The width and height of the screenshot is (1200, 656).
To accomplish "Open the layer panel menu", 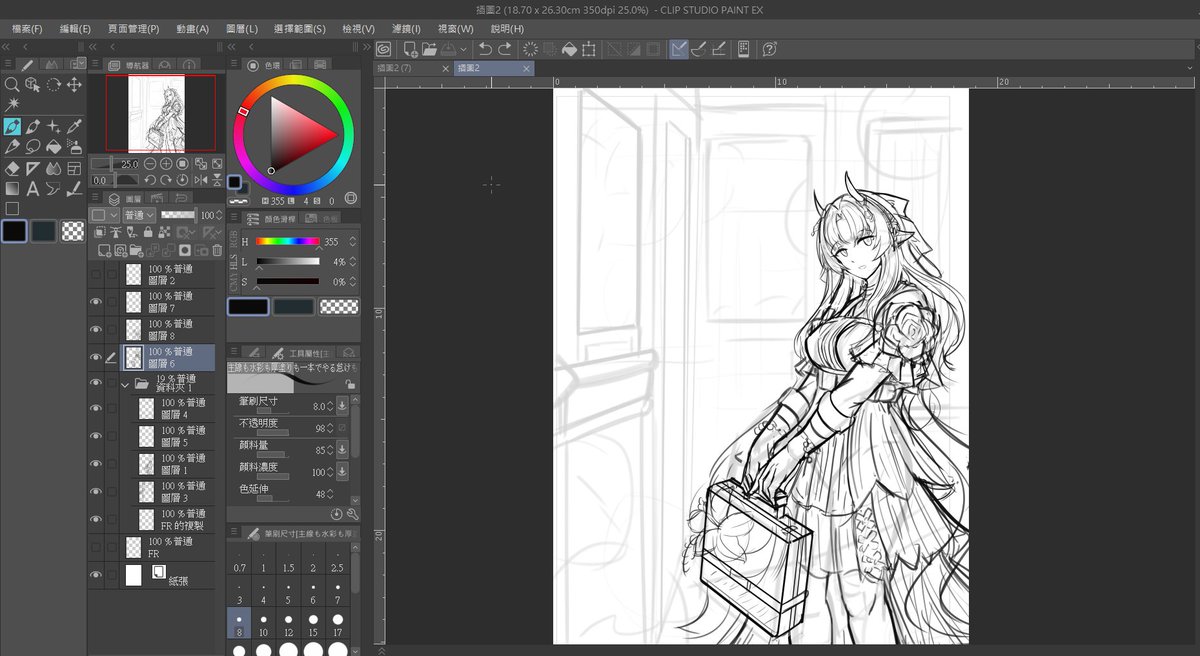I will [93, 198].
